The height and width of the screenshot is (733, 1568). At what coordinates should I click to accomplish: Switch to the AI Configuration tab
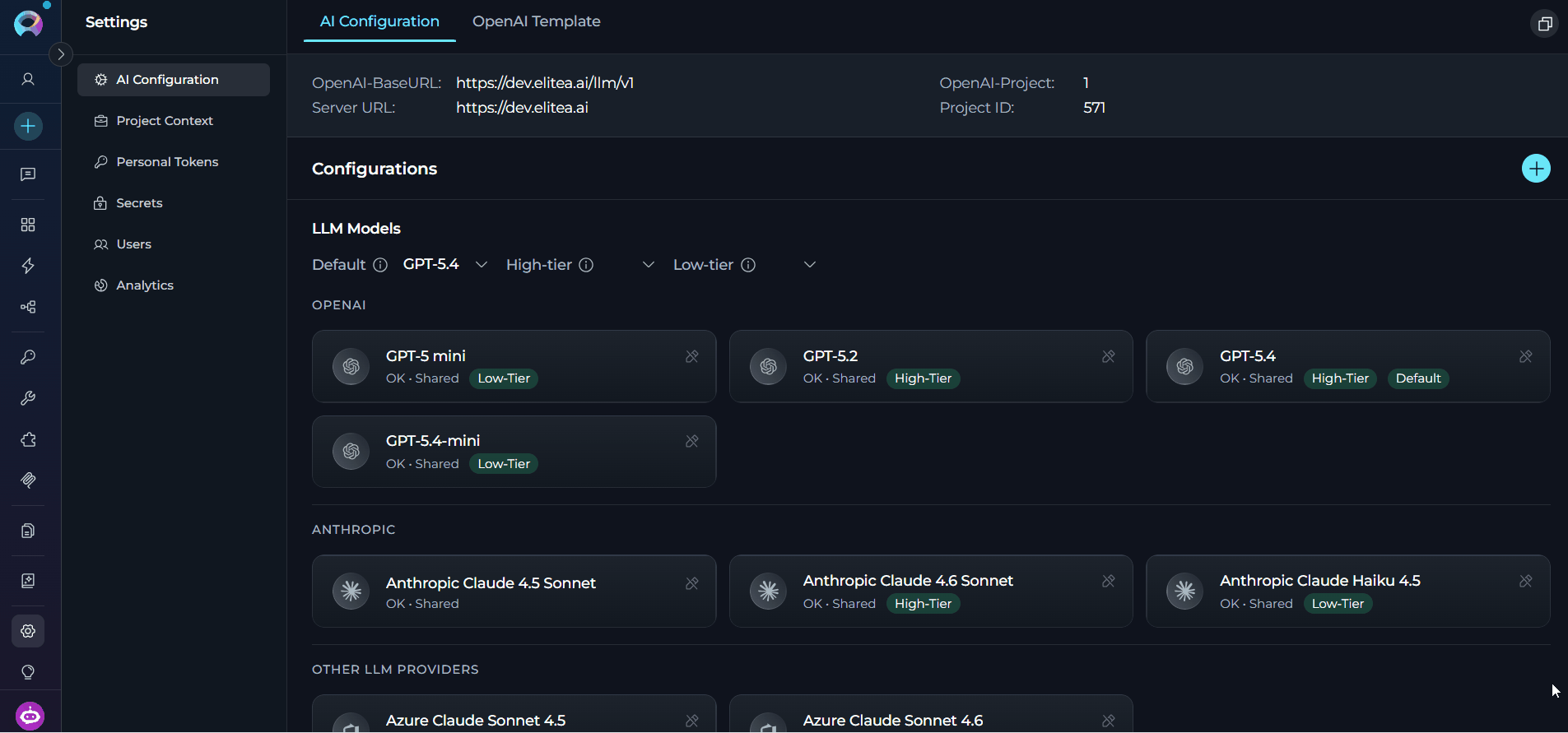379,21
